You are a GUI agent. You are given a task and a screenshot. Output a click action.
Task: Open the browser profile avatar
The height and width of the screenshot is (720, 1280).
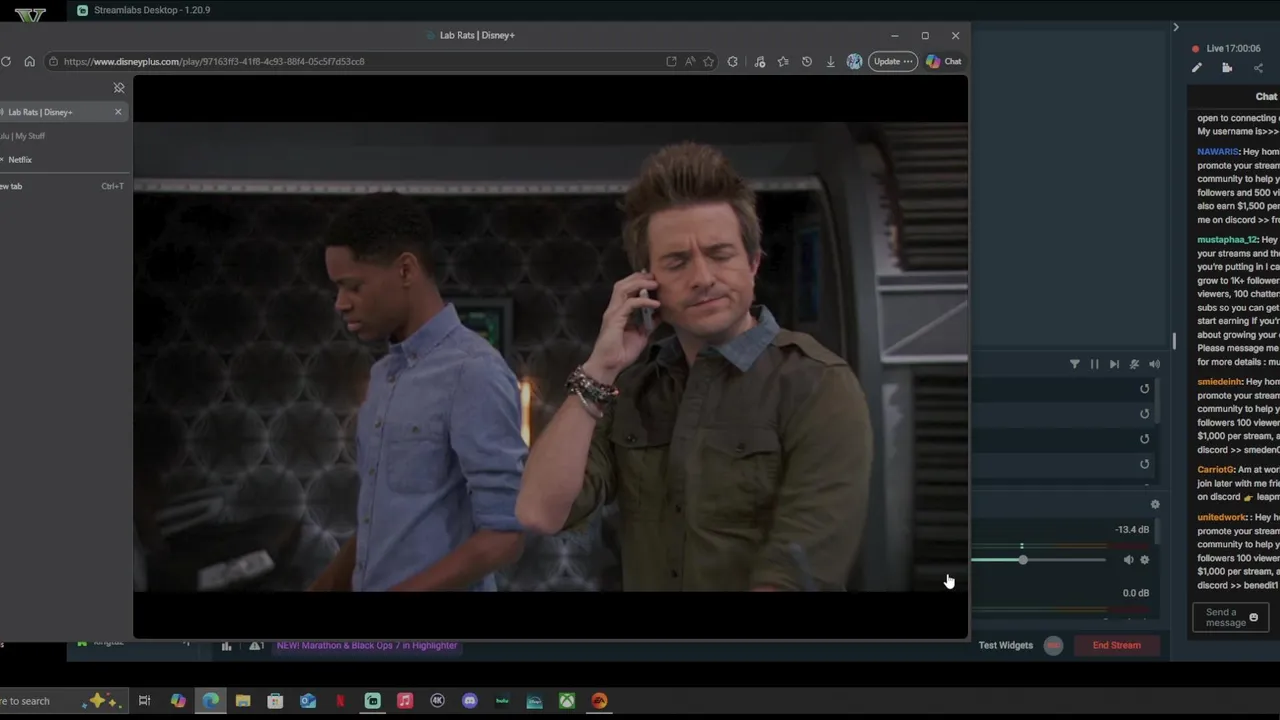pos(854,61)
